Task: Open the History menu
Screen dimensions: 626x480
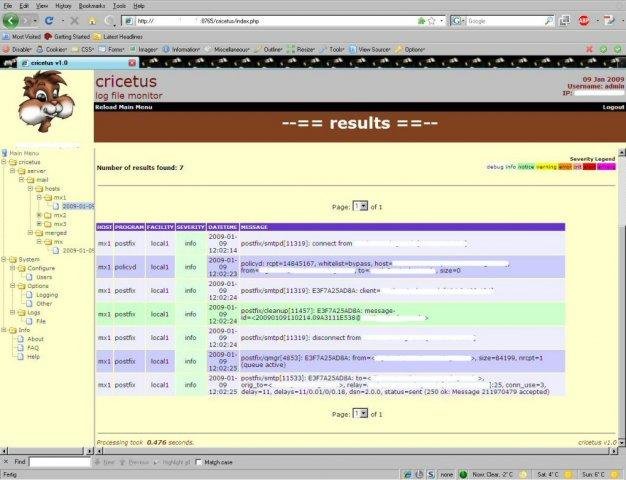Action: coord(63,6)
